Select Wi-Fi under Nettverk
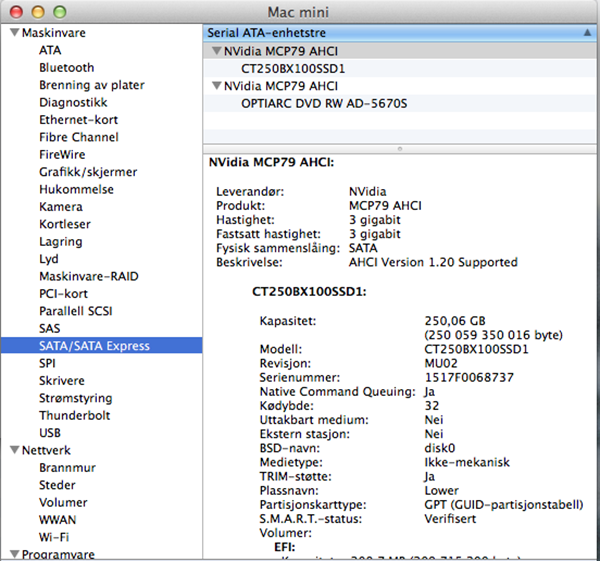This screenshot has width=600, height=561. pos(54,537)
